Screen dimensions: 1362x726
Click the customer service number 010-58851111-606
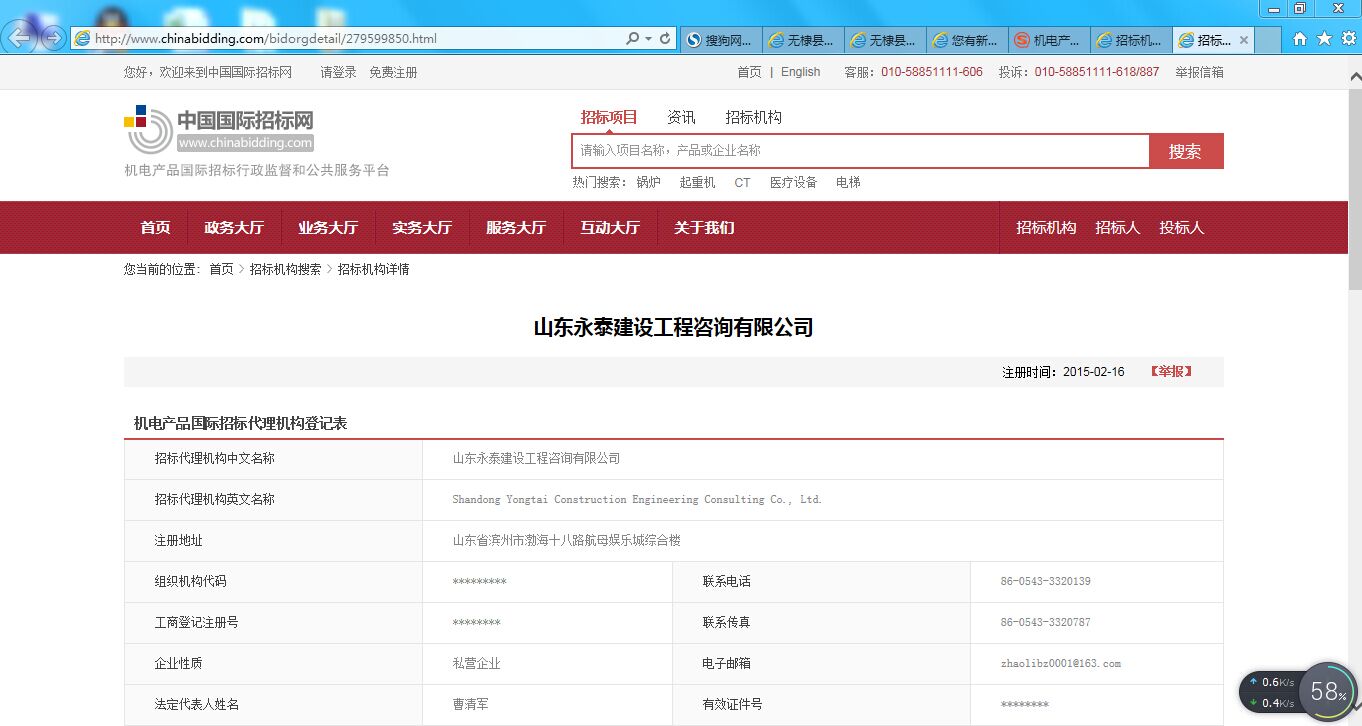coord(932,72)
